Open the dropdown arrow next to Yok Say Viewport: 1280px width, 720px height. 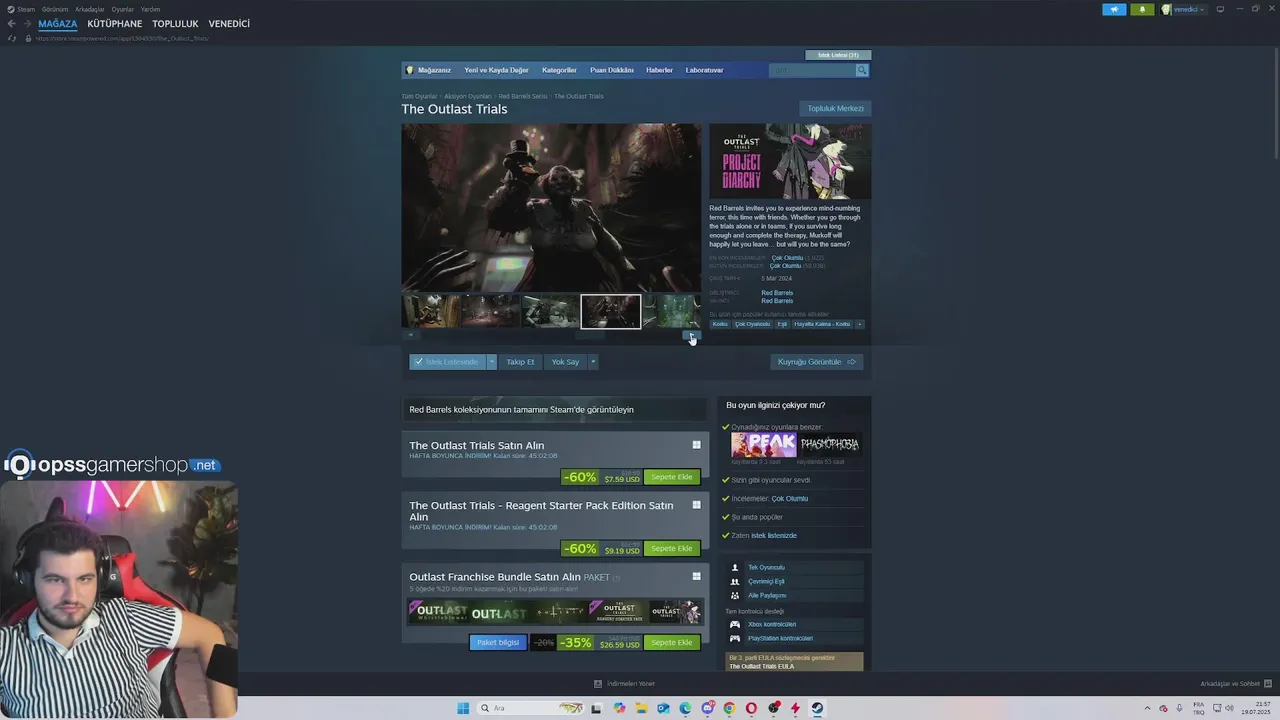(x=592, y=362)
